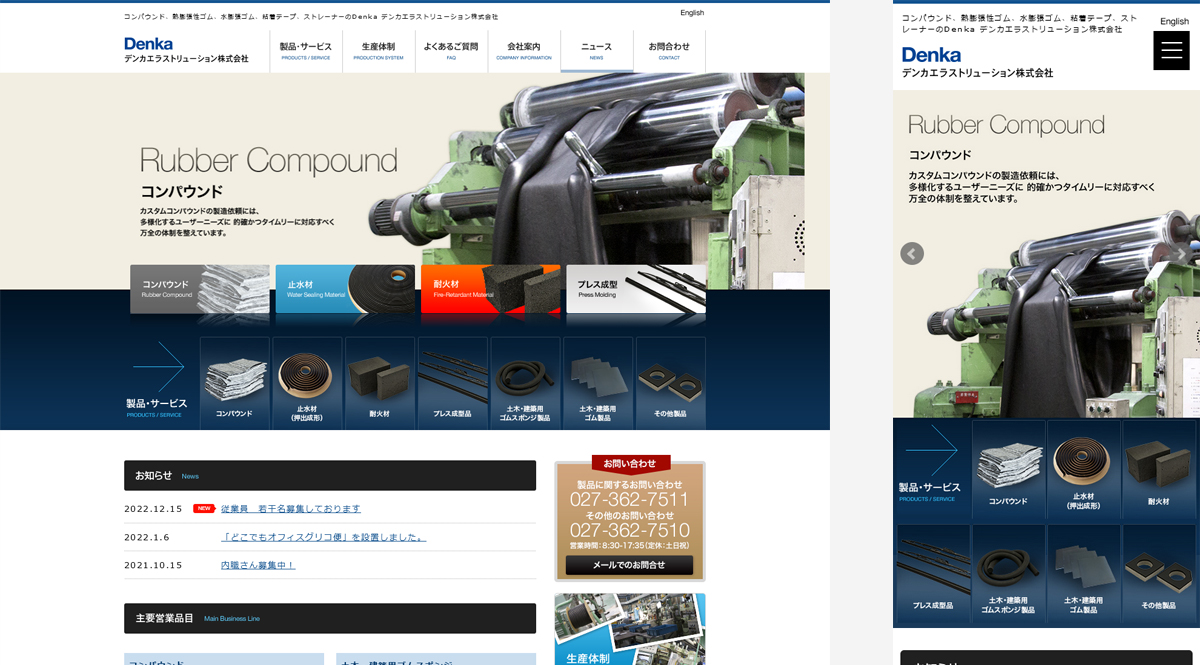Open プレス成型品 product thumbnail in desktop row
This screenshot has width=1200, height=665.
pos(453,383)
